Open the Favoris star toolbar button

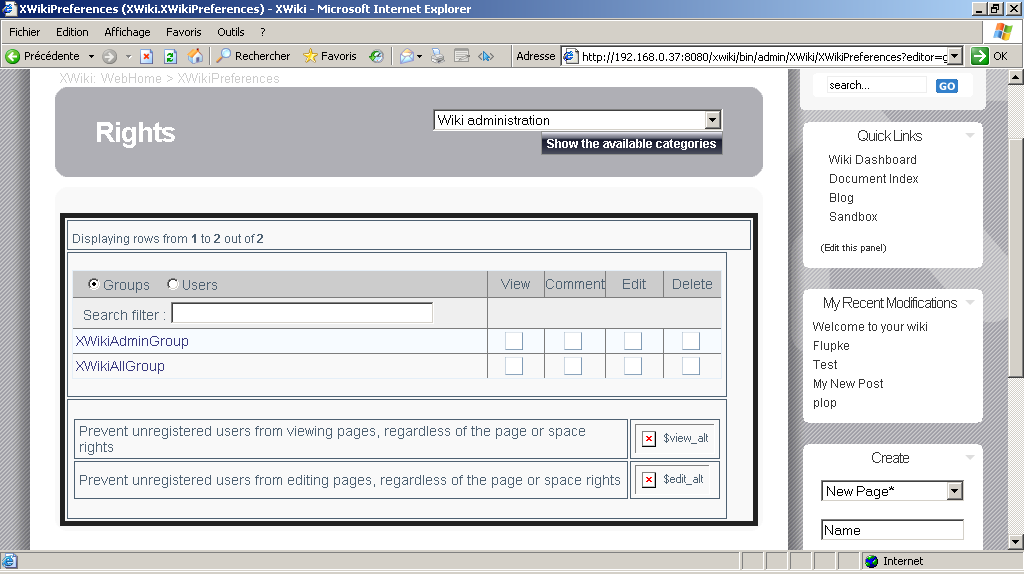[330, 56]
